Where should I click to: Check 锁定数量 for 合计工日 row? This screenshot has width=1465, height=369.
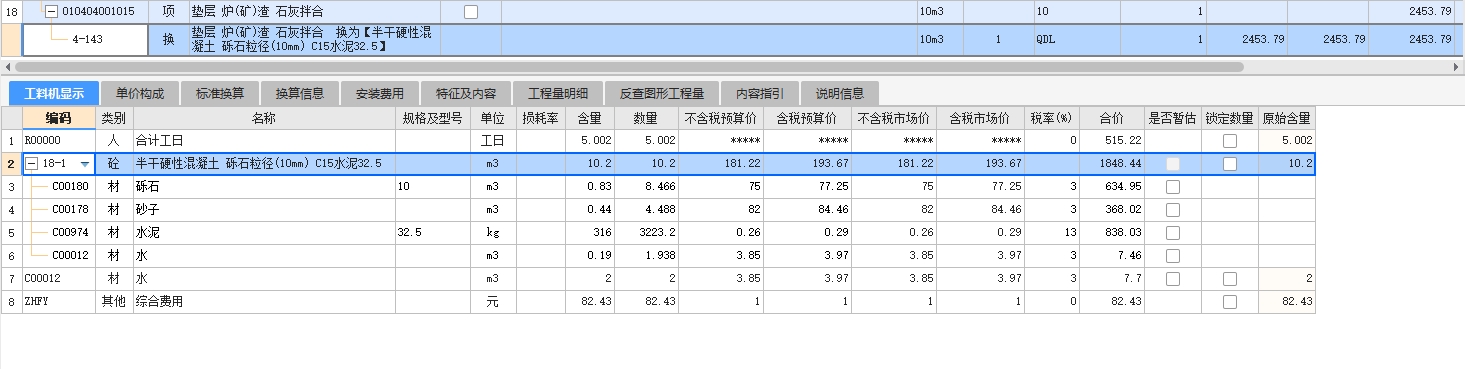pyautogui.click(x=1230, y=141)
